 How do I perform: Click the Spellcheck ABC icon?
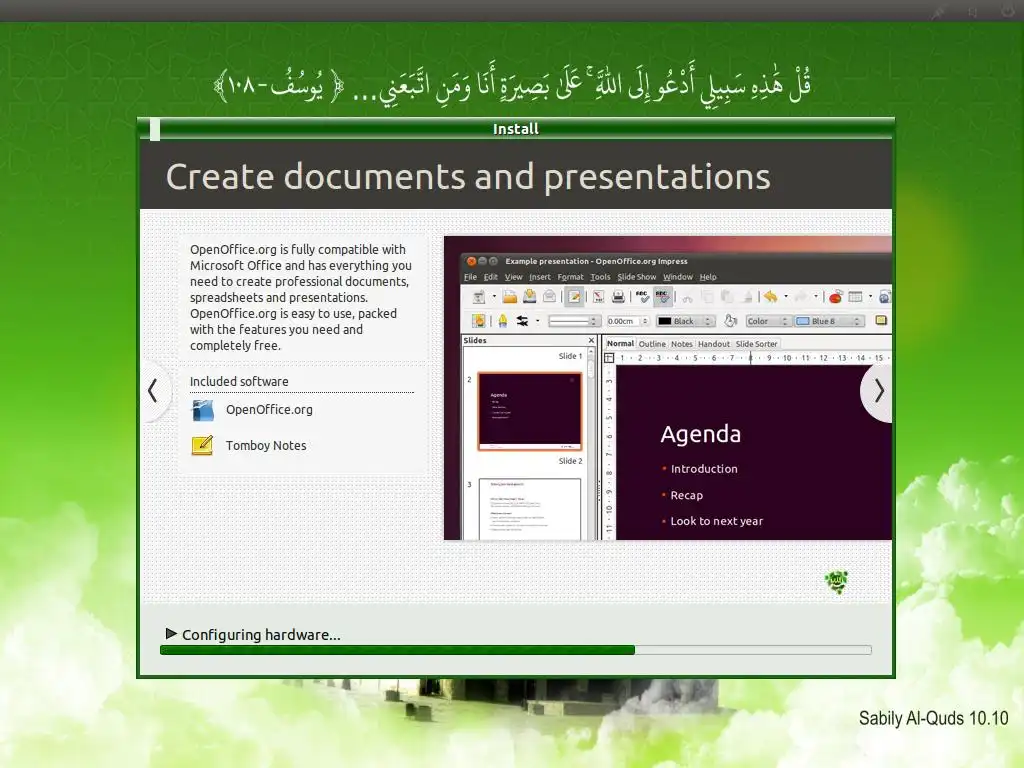point(643,297)
